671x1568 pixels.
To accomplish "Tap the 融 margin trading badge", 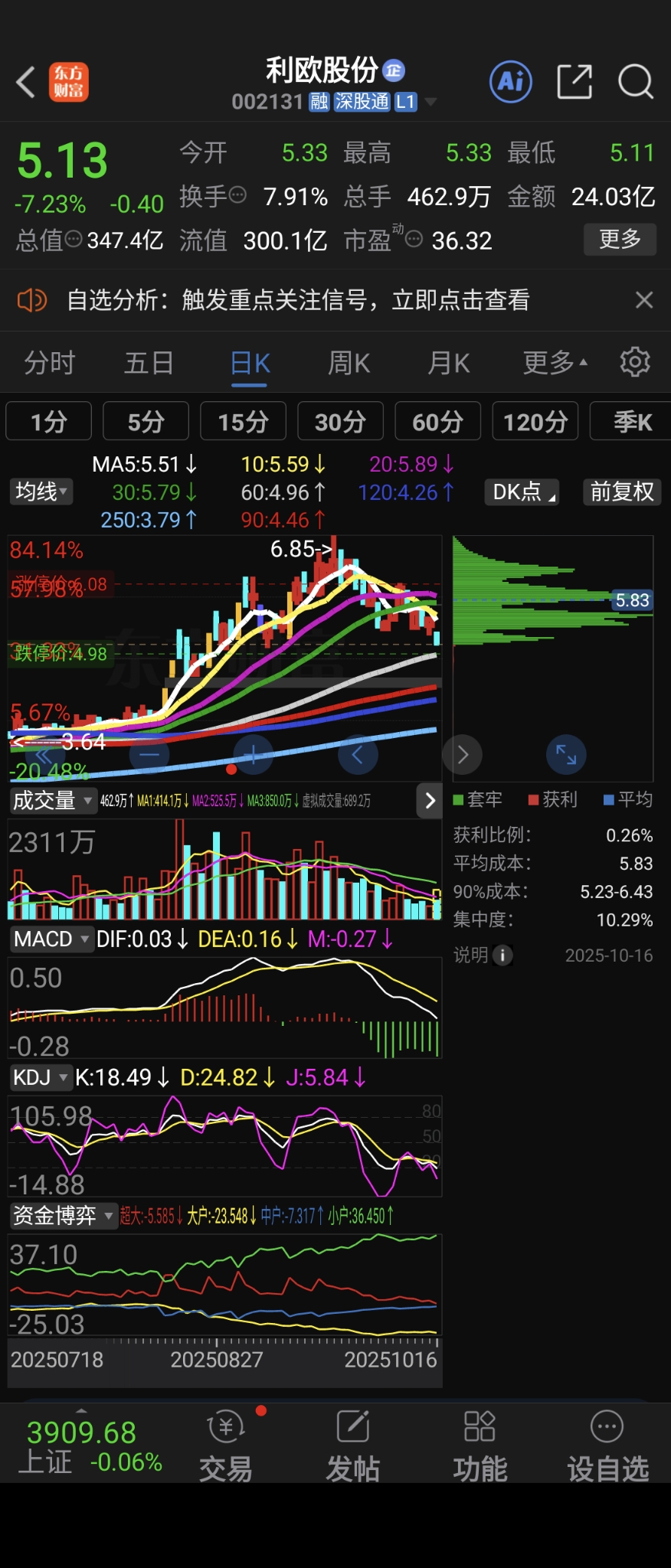I will (319, 102).
